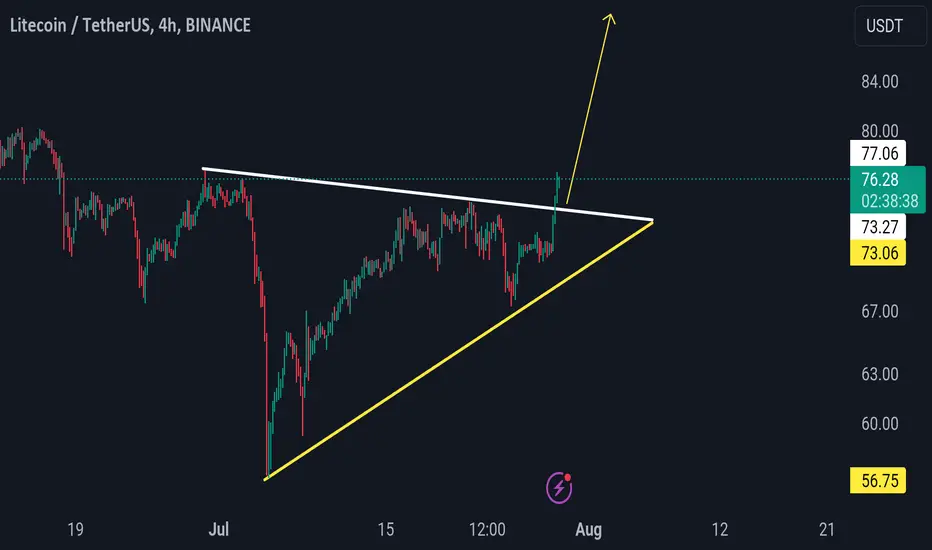Click the yellow 56.75 price label
Viewport: 932px width, 550px height.
pyautogui.click(x=878, y=480)
